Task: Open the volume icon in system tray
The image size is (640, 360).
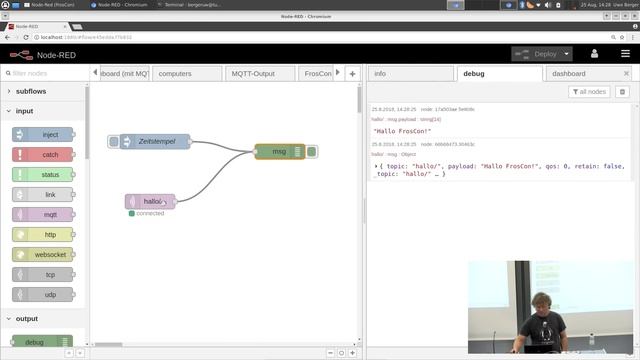Action: point(548,5)
